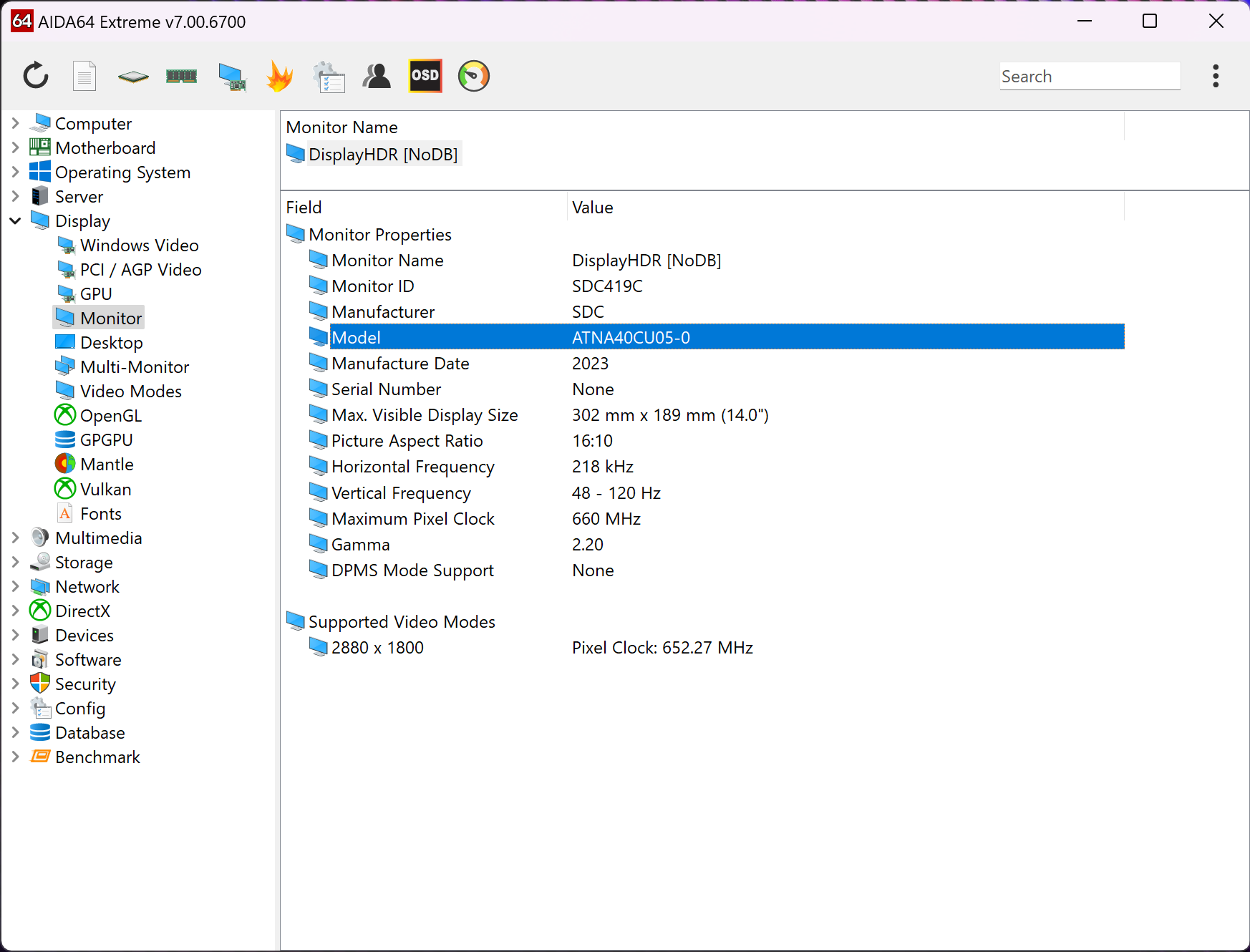Select the GPU tree item
Screen dimensions: 1250x952
(96, 293)
